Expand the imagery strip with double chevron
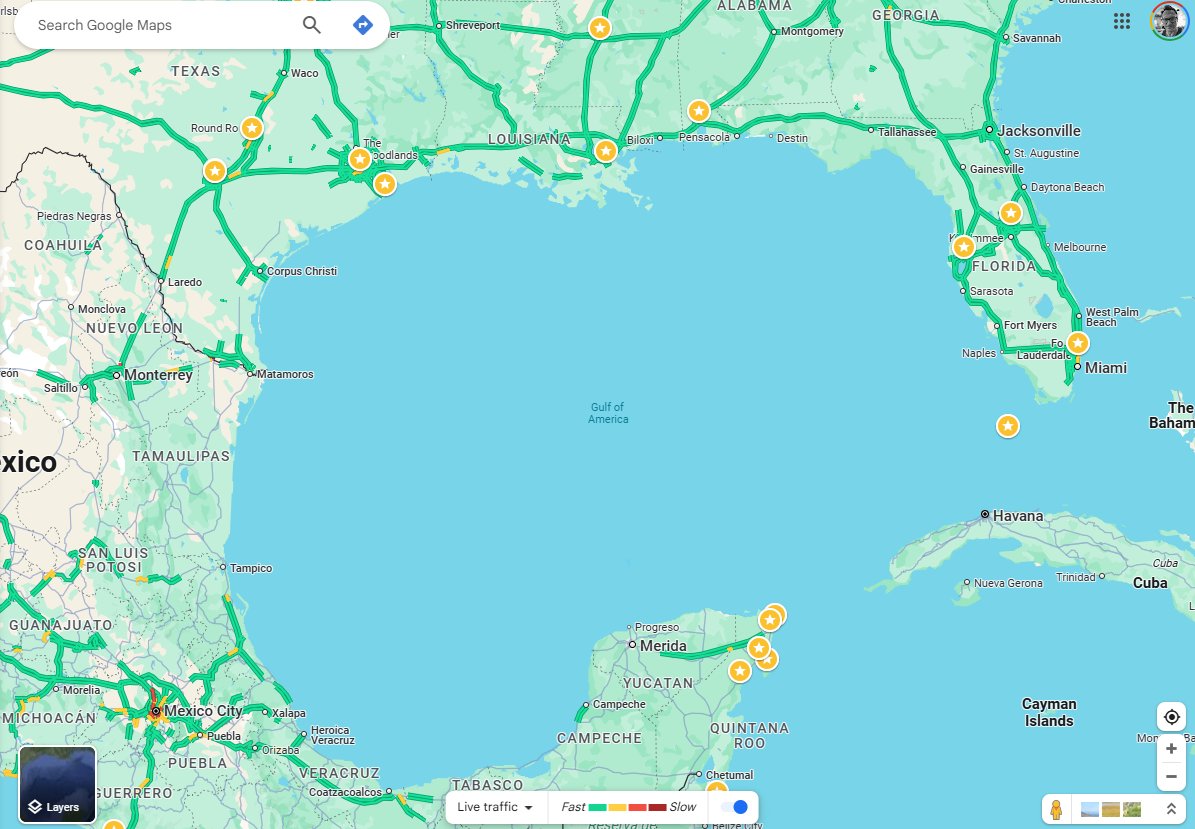This screenshot has width=1195, height=829. click(1171, 809)
